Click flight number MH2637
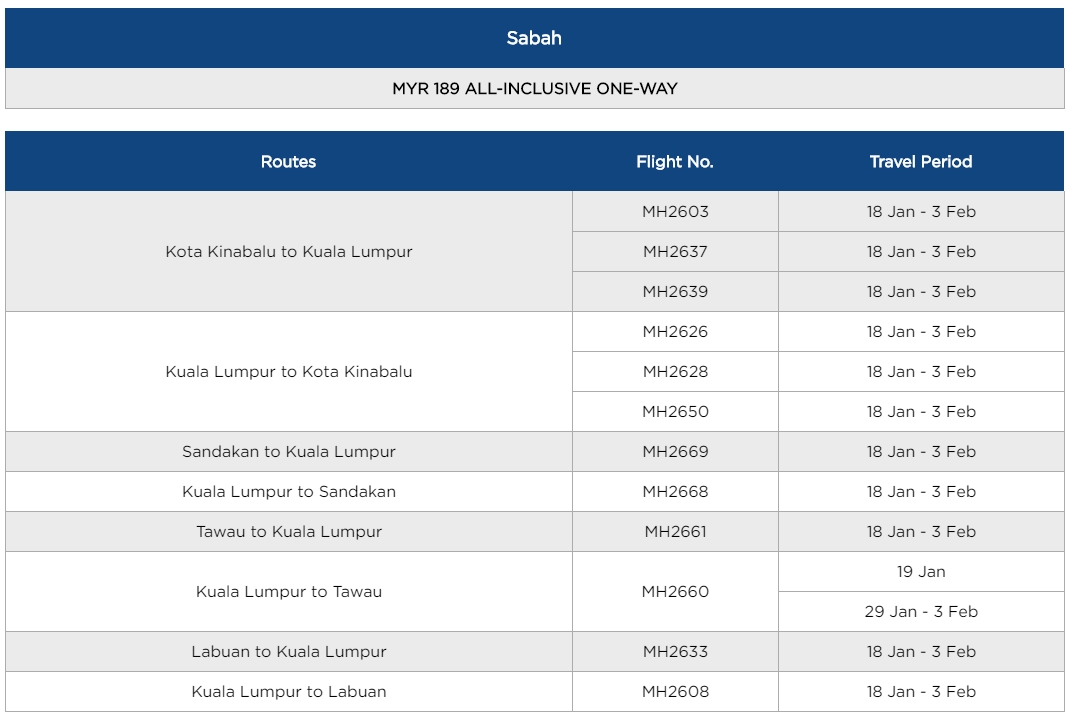This screenshot has height=720, width=1069. 675,252
